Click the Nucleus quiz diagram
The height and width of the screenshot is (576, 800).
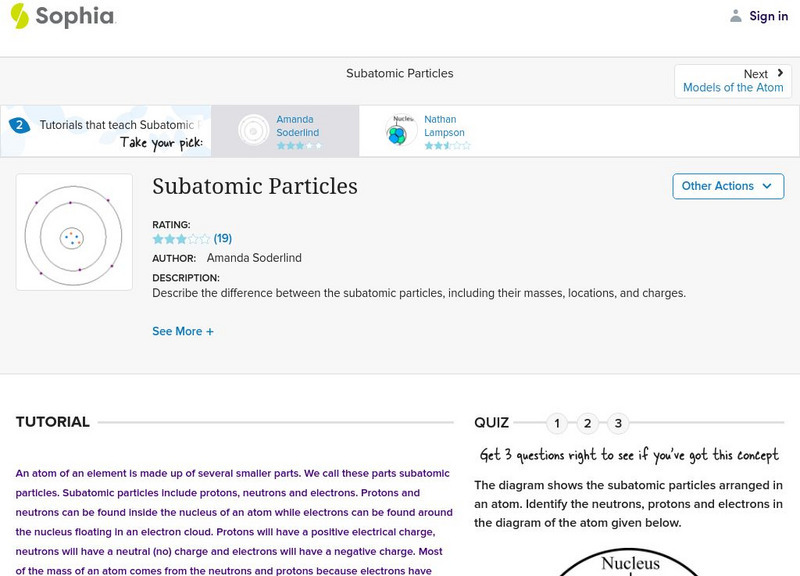629,561
